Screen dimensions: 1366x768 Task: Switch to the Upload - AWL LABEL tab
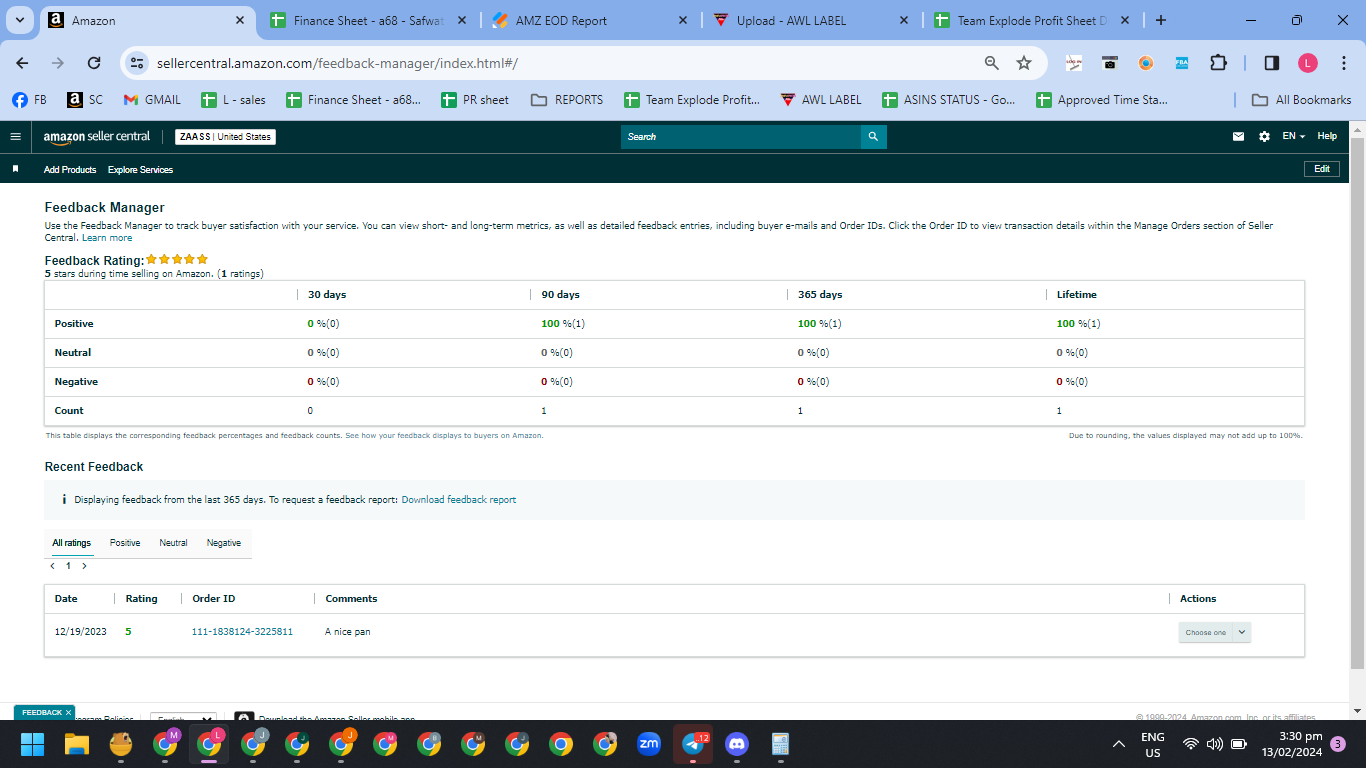pyautogui.click(x=811, y=20)
